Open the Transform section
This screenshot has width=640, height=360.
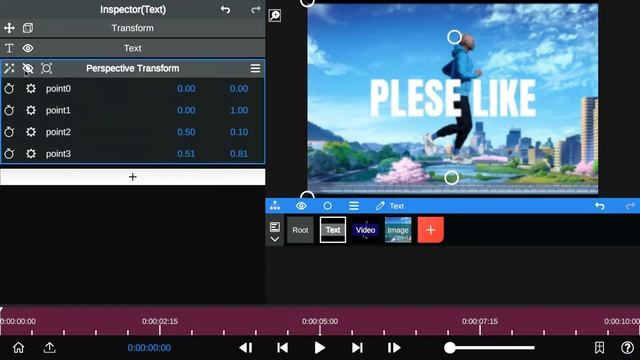[x=133, y=28]
